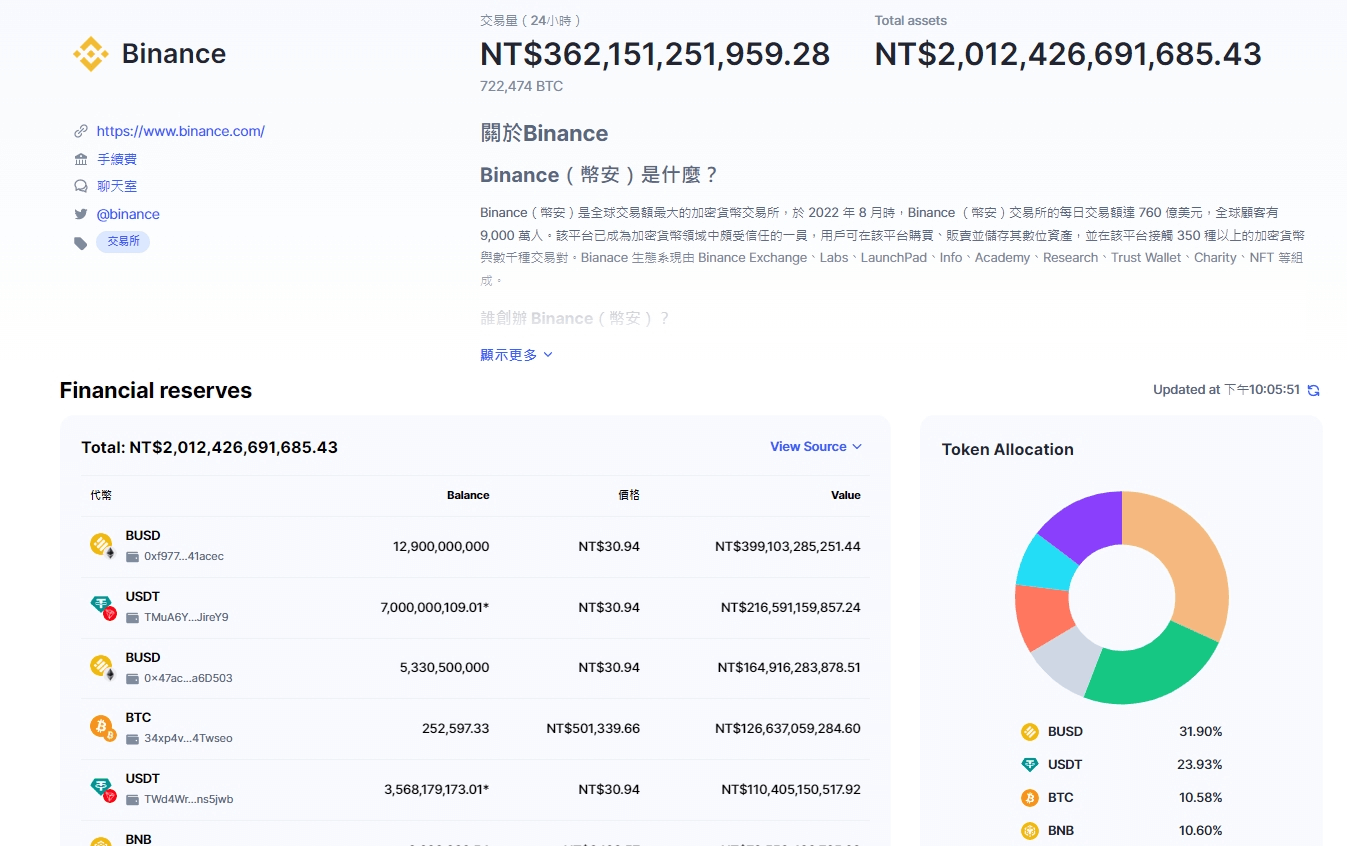Click the Binance name heading by the logo
The width and height of the screenshot is (1347, 846).
174,54
